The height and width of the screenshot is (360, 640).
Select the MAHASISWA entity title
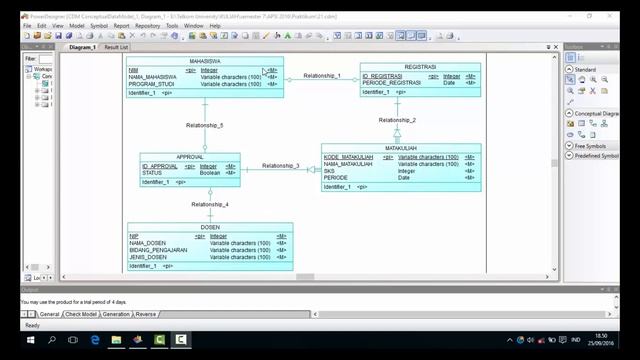tap(205, 61)
